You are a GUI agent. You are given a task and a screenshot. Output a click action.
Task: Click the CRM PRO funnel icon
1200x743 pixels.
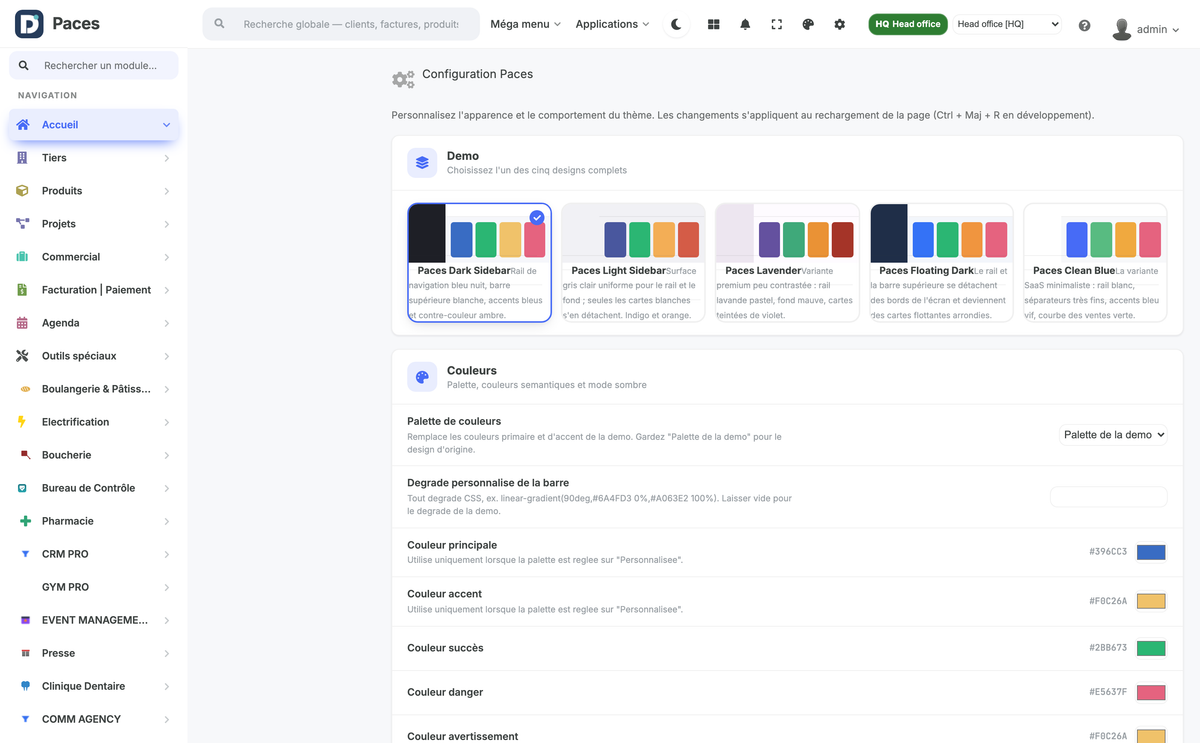coord(25,554)
